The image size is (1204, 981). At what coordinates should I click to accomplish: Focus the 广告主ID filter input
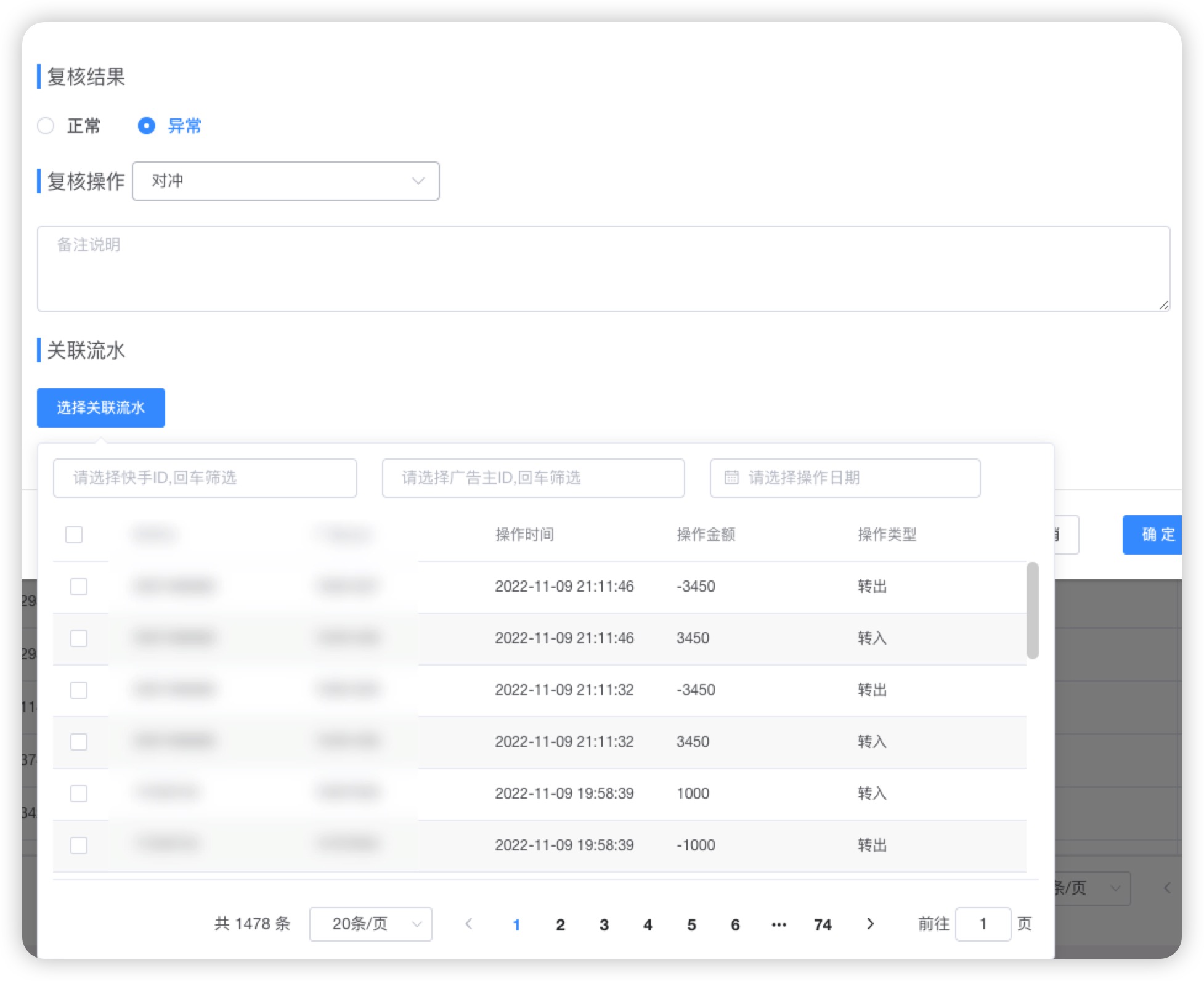point(534,478)
